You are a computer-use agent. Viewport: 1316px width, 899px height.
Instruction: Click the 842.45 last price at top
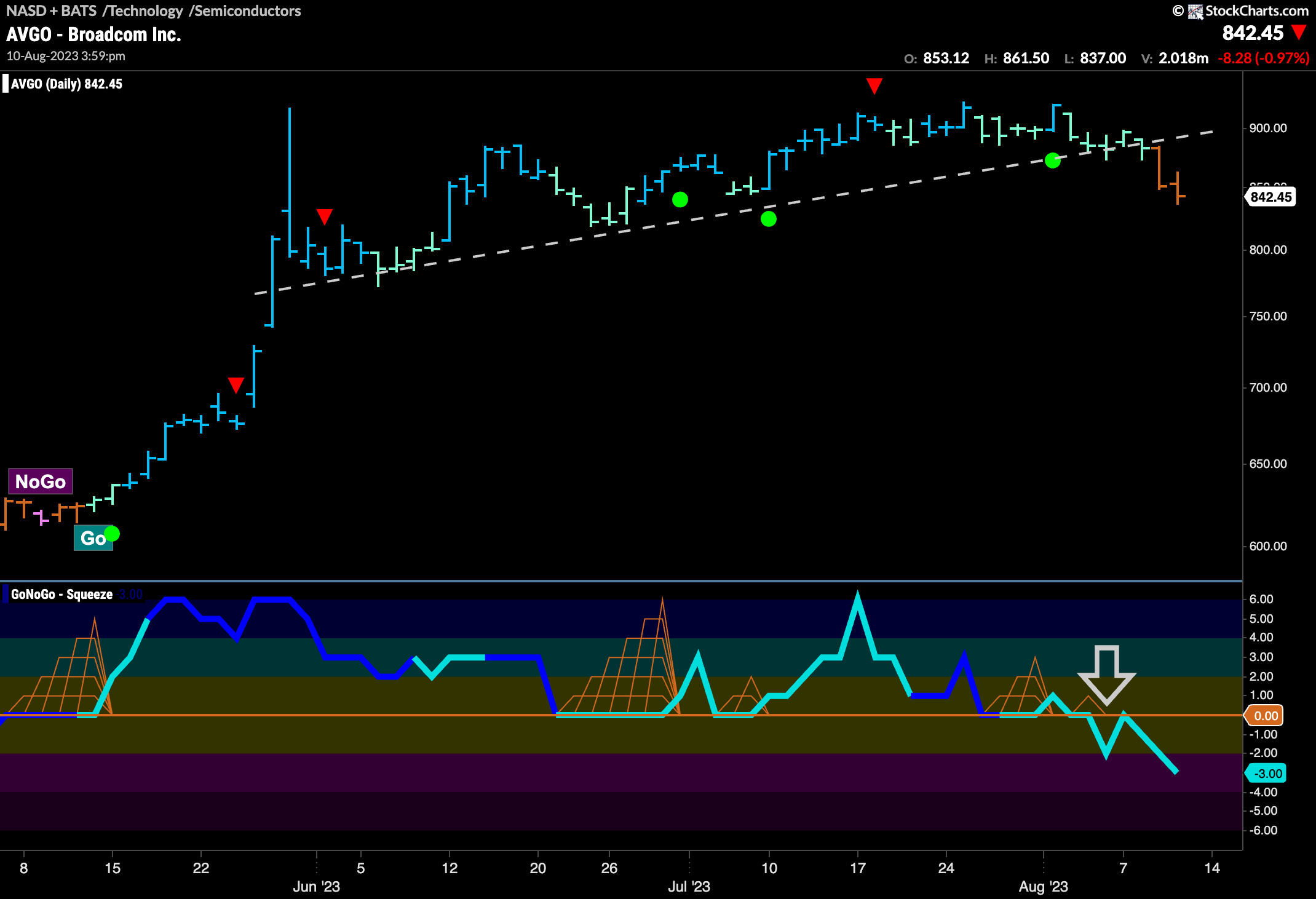[x=1253, y=33]
